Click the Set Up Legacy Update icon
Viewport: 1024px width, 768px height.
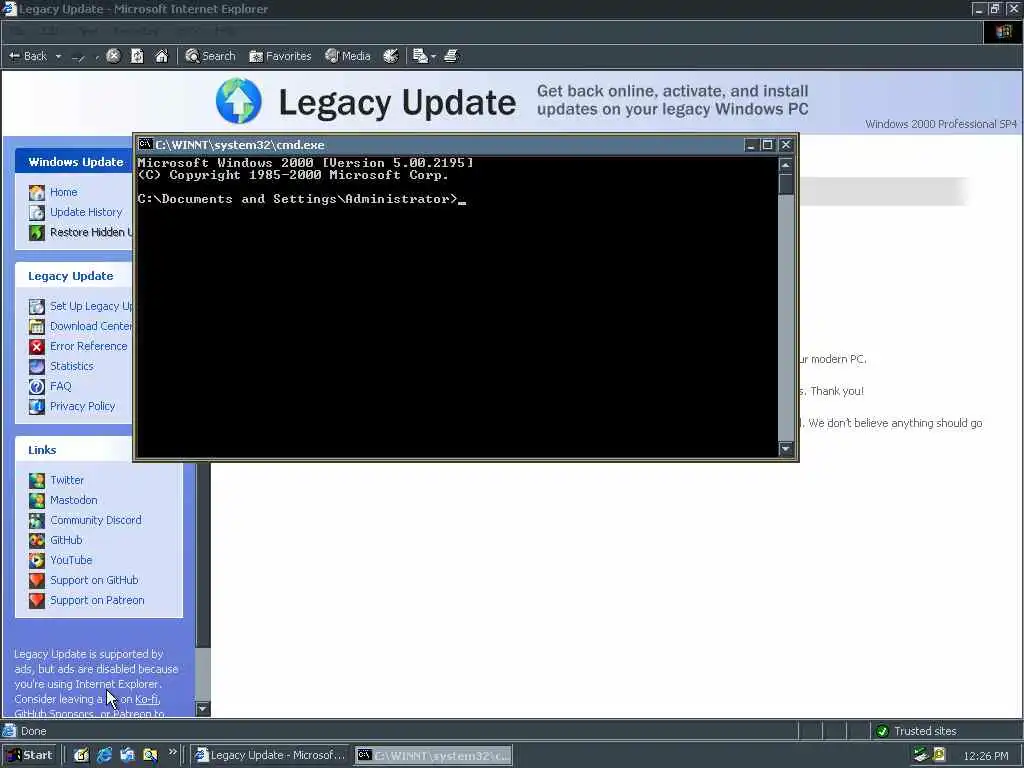(x=37, y=306)
